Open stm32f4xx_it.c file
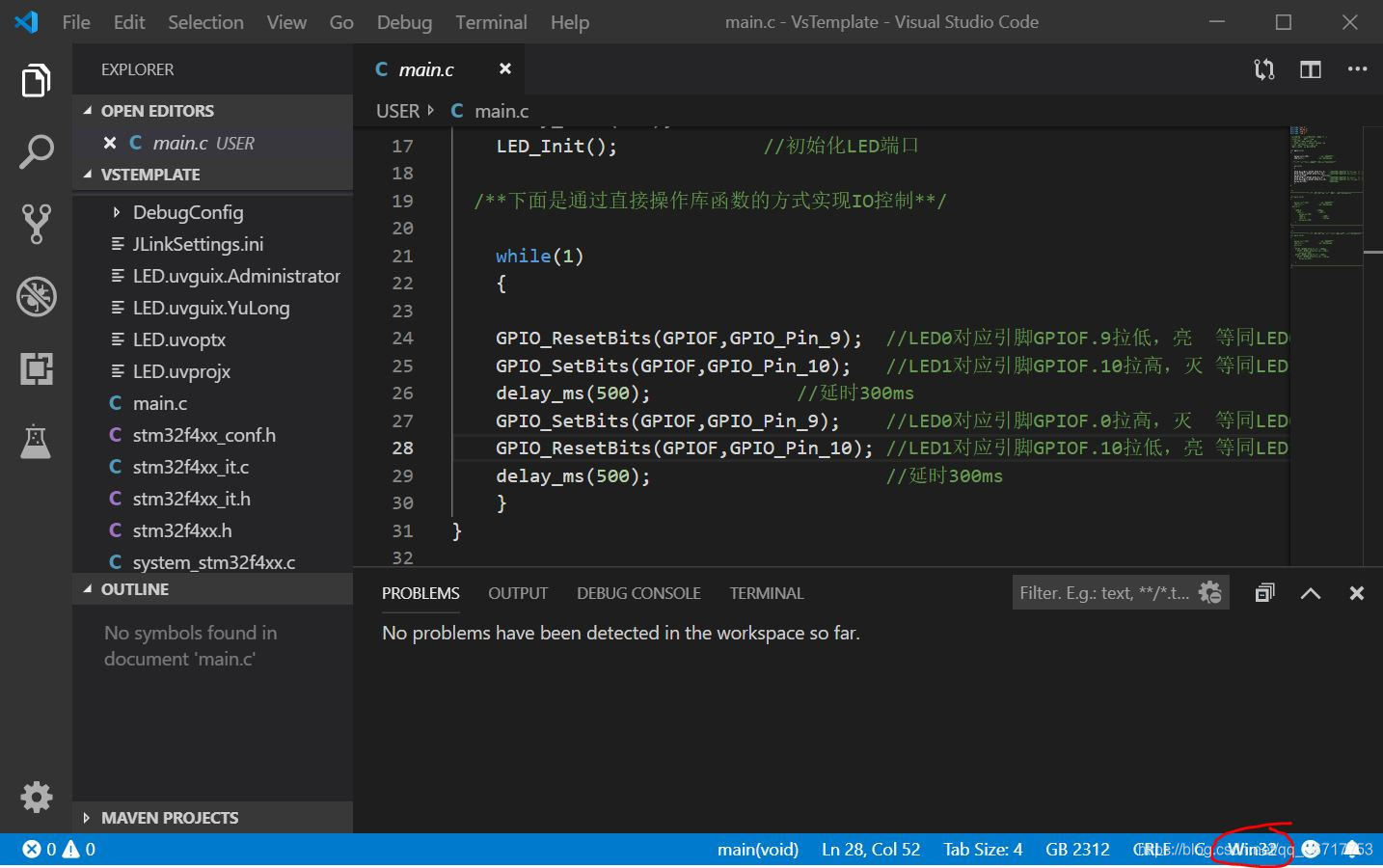This screenshot has height=868, width=1383. tap(191, 467)
